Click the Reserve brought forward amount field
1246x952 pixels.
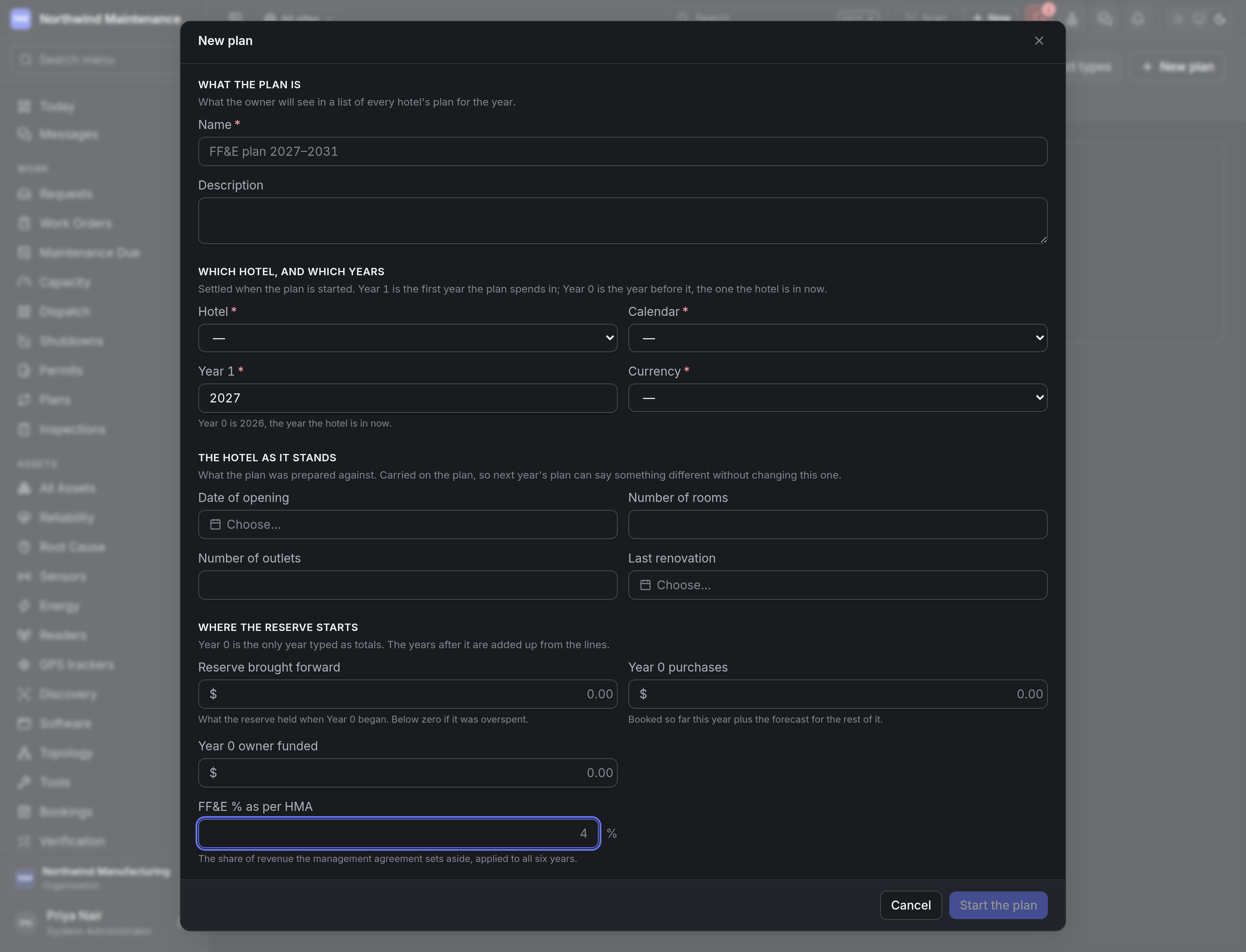(x=408, y=694)
